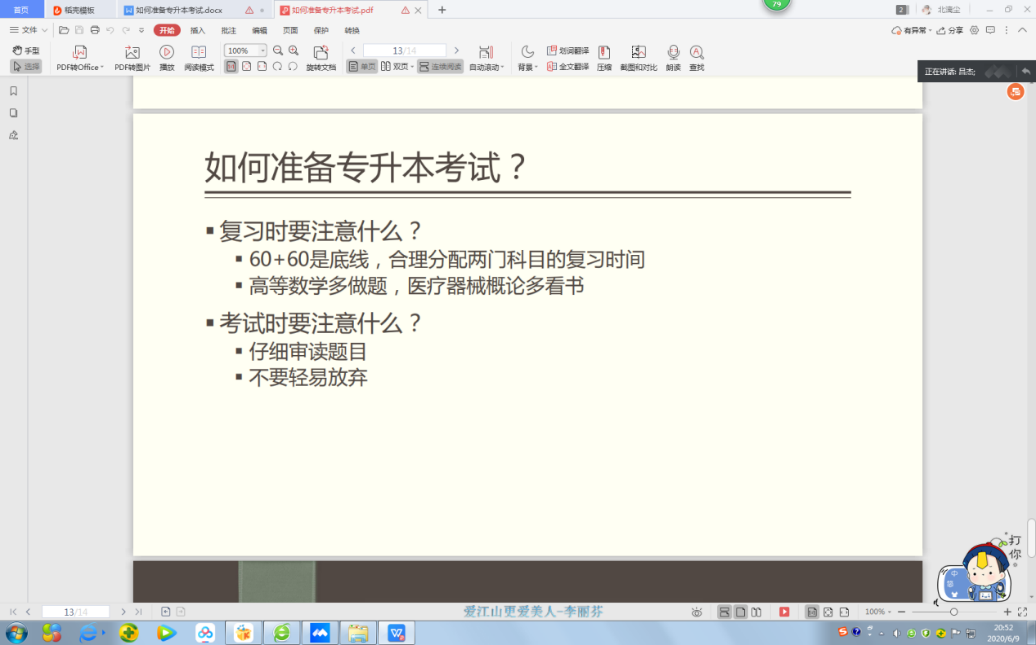Start 朗读 read-aloud
Screen dimensions: 1036x645
[673, 58]
